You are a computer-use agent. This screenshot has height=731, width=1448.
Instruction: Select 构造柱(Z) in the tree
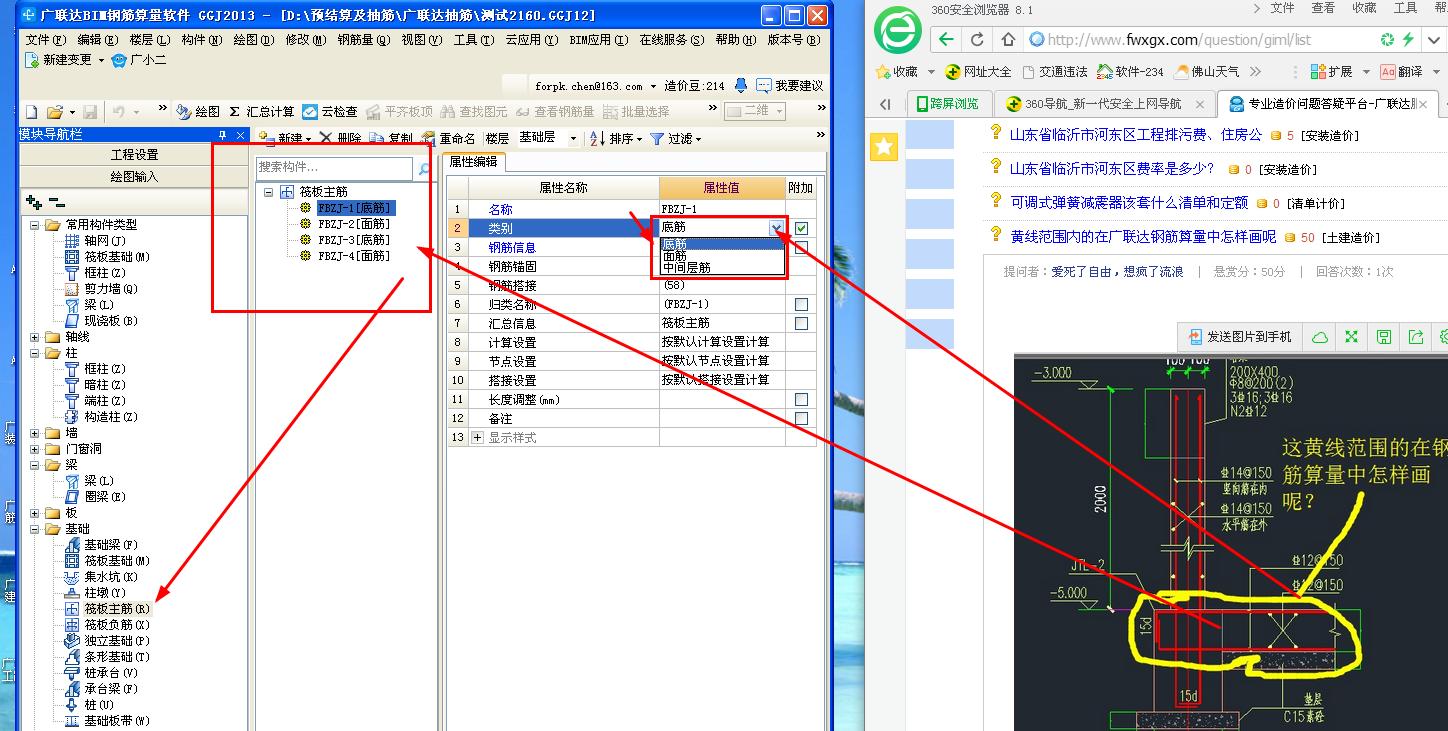tap(102, 417)
